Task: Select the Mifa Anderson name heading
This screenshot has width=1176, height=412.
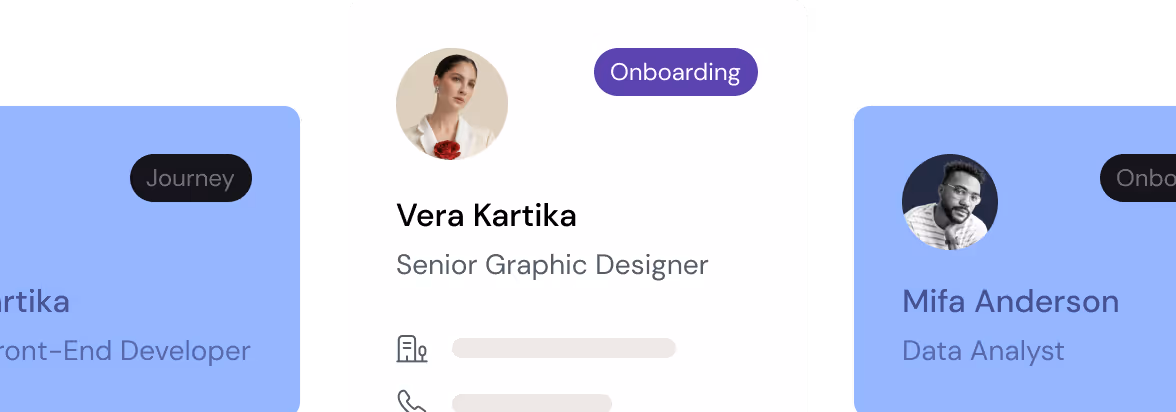Action: point(1010,301)
